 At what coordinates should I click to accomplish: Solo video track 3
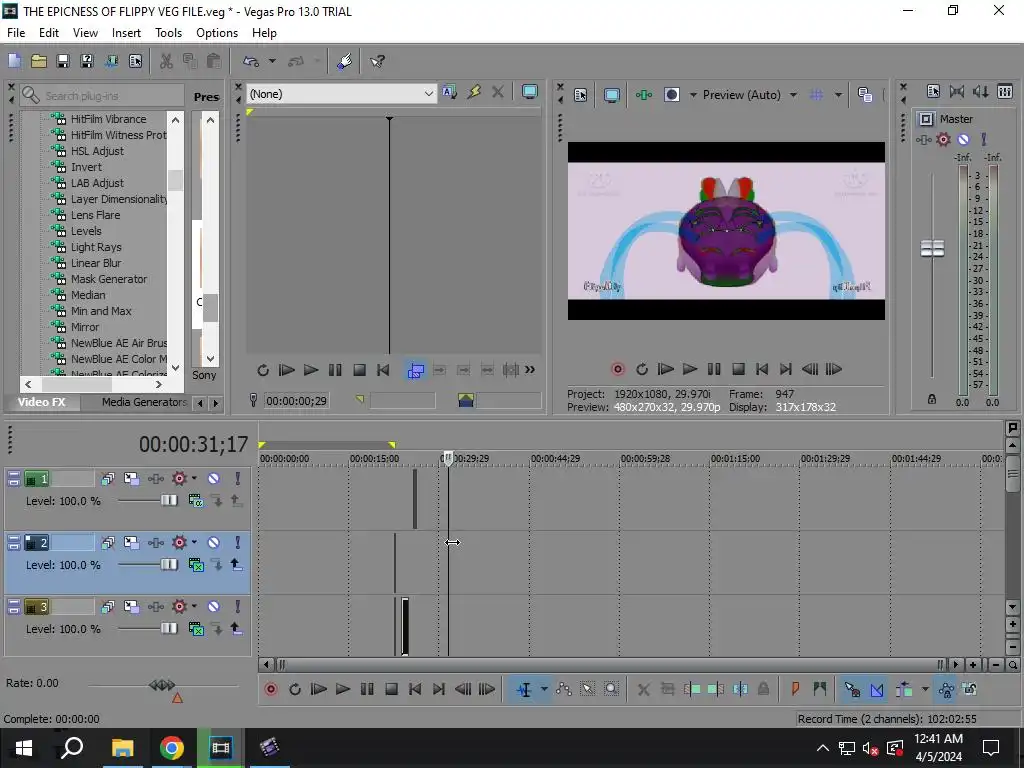pyautogui.click(x=238, y=607)
